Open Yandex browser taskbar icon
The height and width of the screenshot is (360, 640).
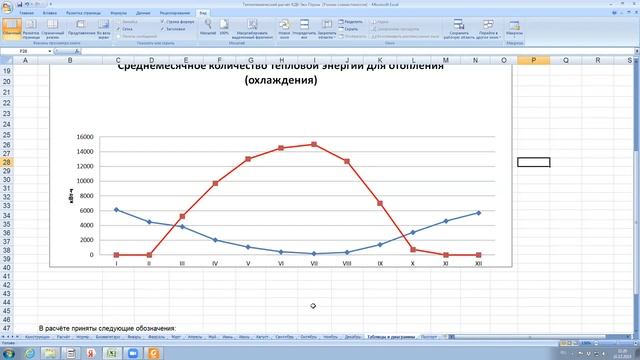point(91,353)
